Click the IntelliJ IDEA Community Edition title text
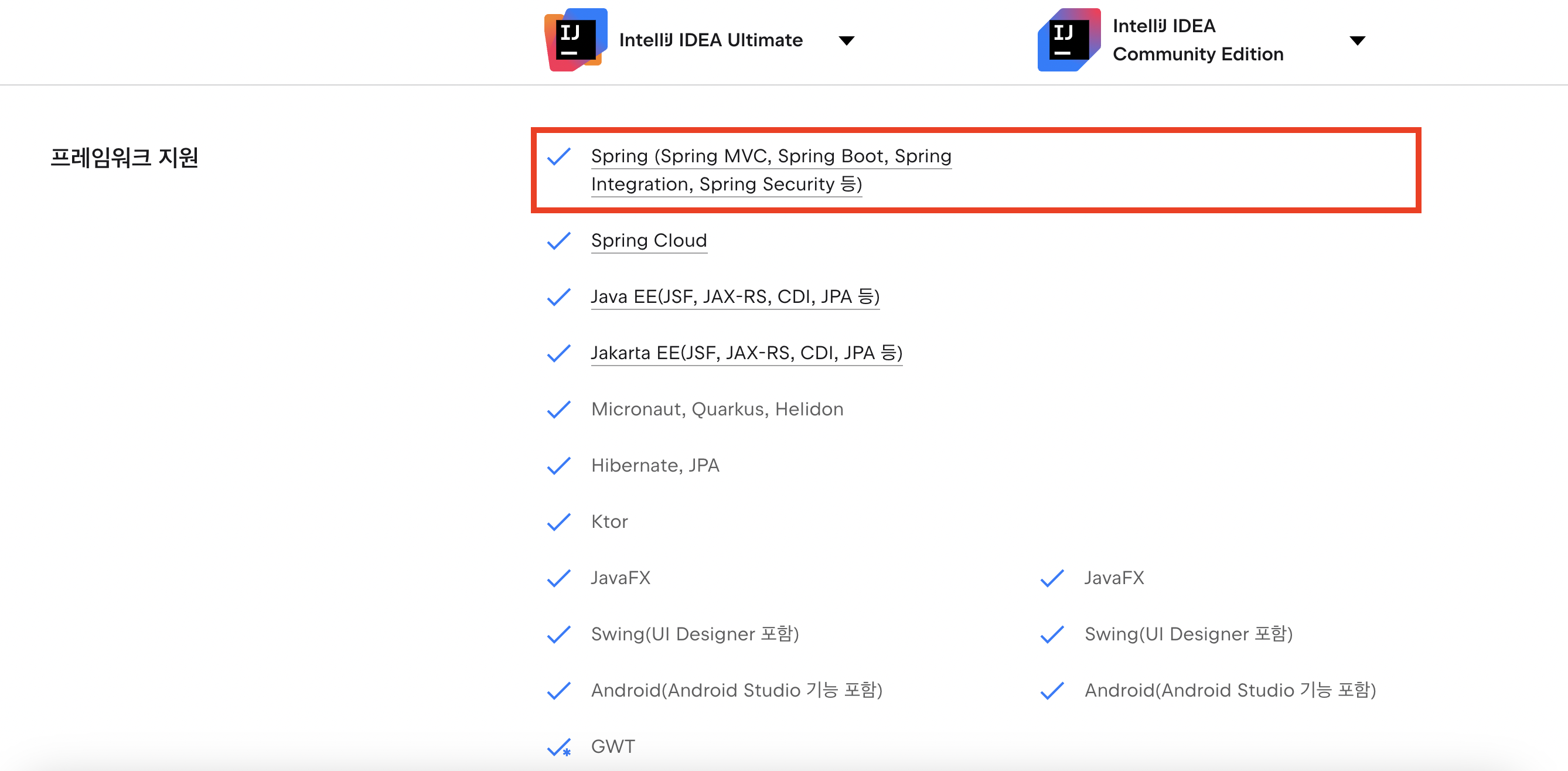 (x=1198, y=40)
